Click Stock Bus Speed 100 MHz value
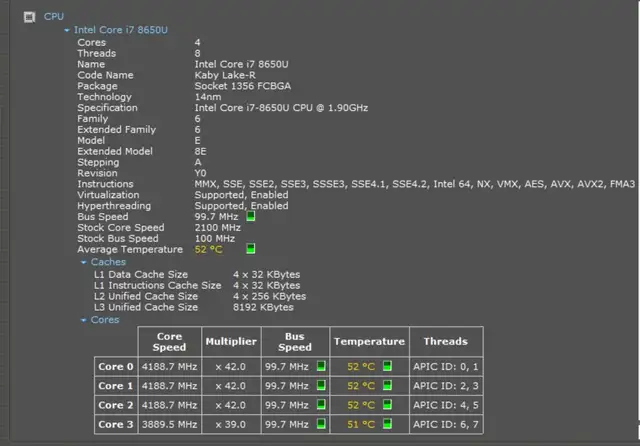Image resolution: width=640 pixels, height=446 pixels. tap(215, 238)
